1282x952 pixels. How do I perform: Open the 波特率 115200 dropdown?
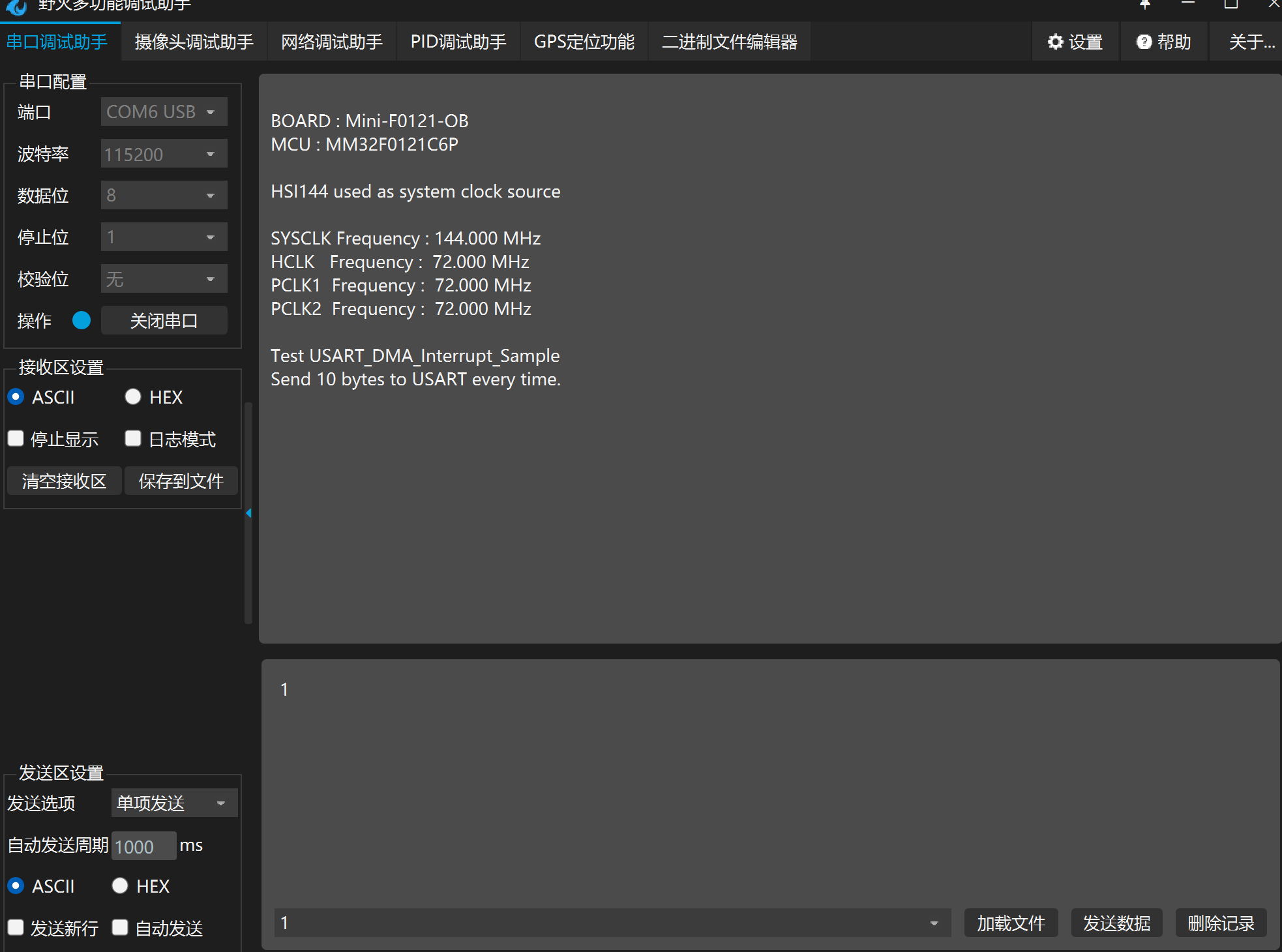tap(164, 155)
